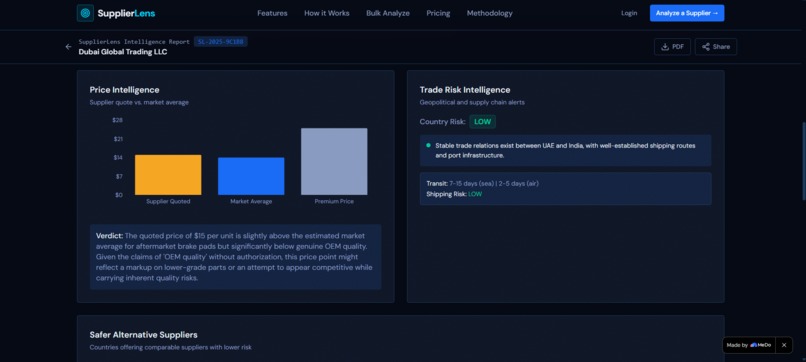This screenshot has height=362, width=806.
Task: Open How it Works page
Action: (x=327, y=13)
